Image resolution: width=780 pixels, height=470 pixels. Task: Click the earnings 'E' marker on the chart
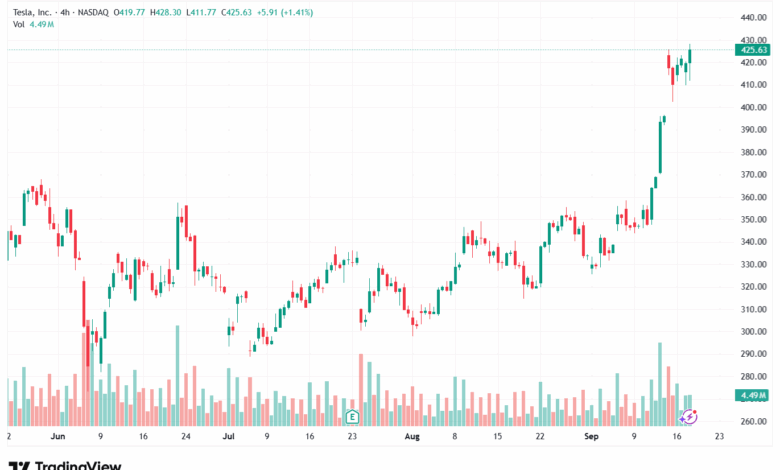(x=351, y=416)
